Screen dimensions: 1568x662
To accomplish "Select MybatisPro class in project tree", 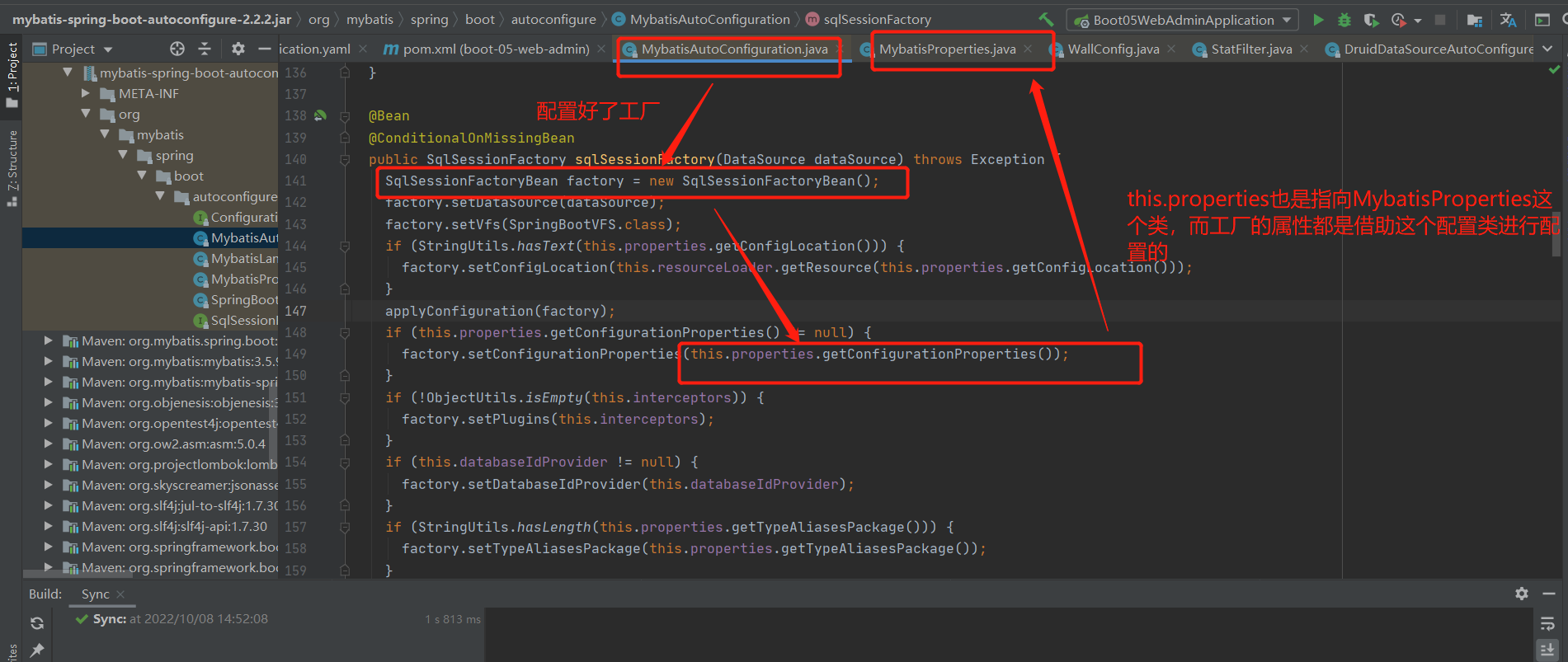I will pyautogui.click(x=235, y=279).
